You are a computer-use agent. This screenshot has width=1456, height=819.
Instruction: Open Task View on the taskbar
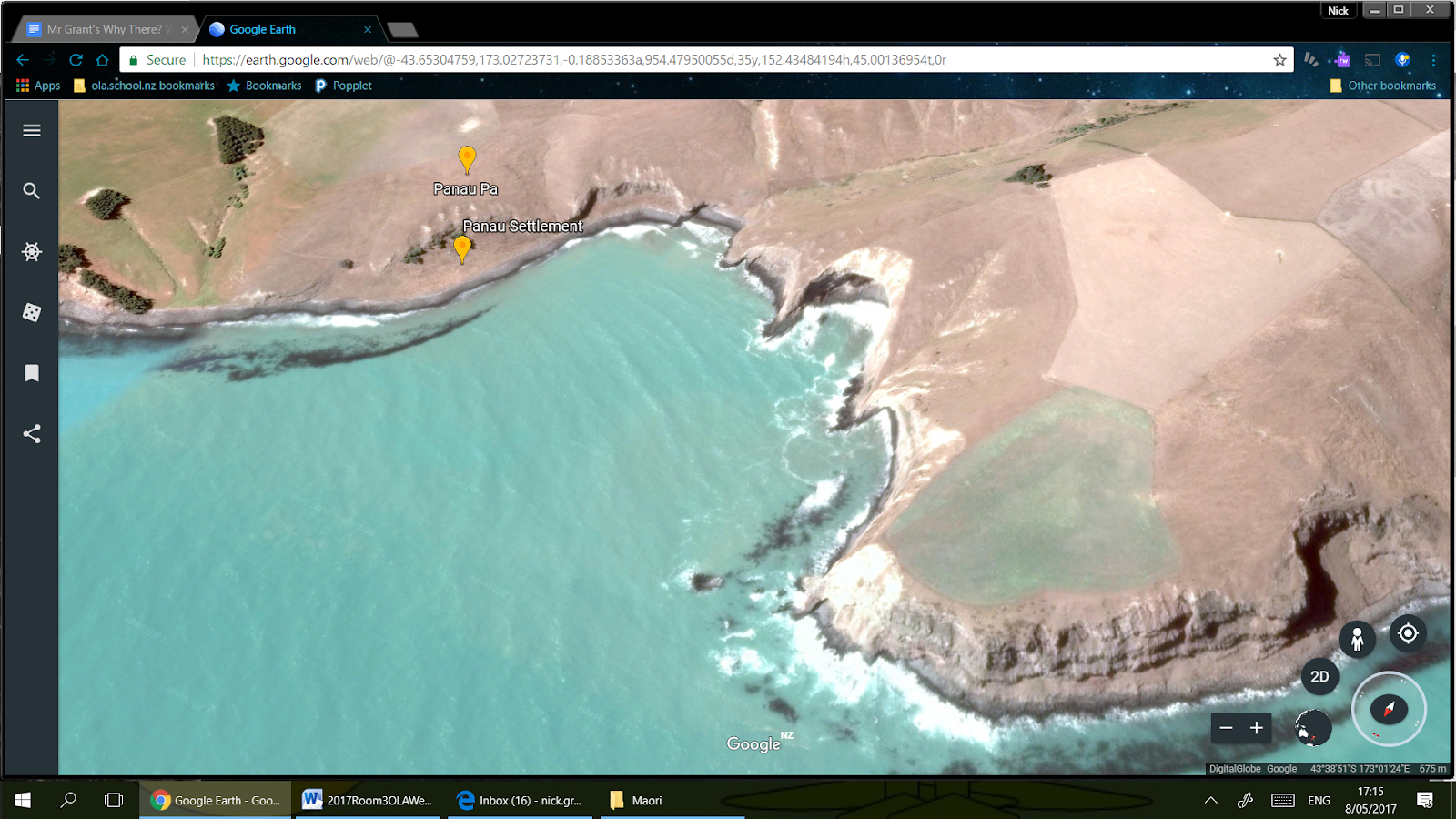(114, 800)
